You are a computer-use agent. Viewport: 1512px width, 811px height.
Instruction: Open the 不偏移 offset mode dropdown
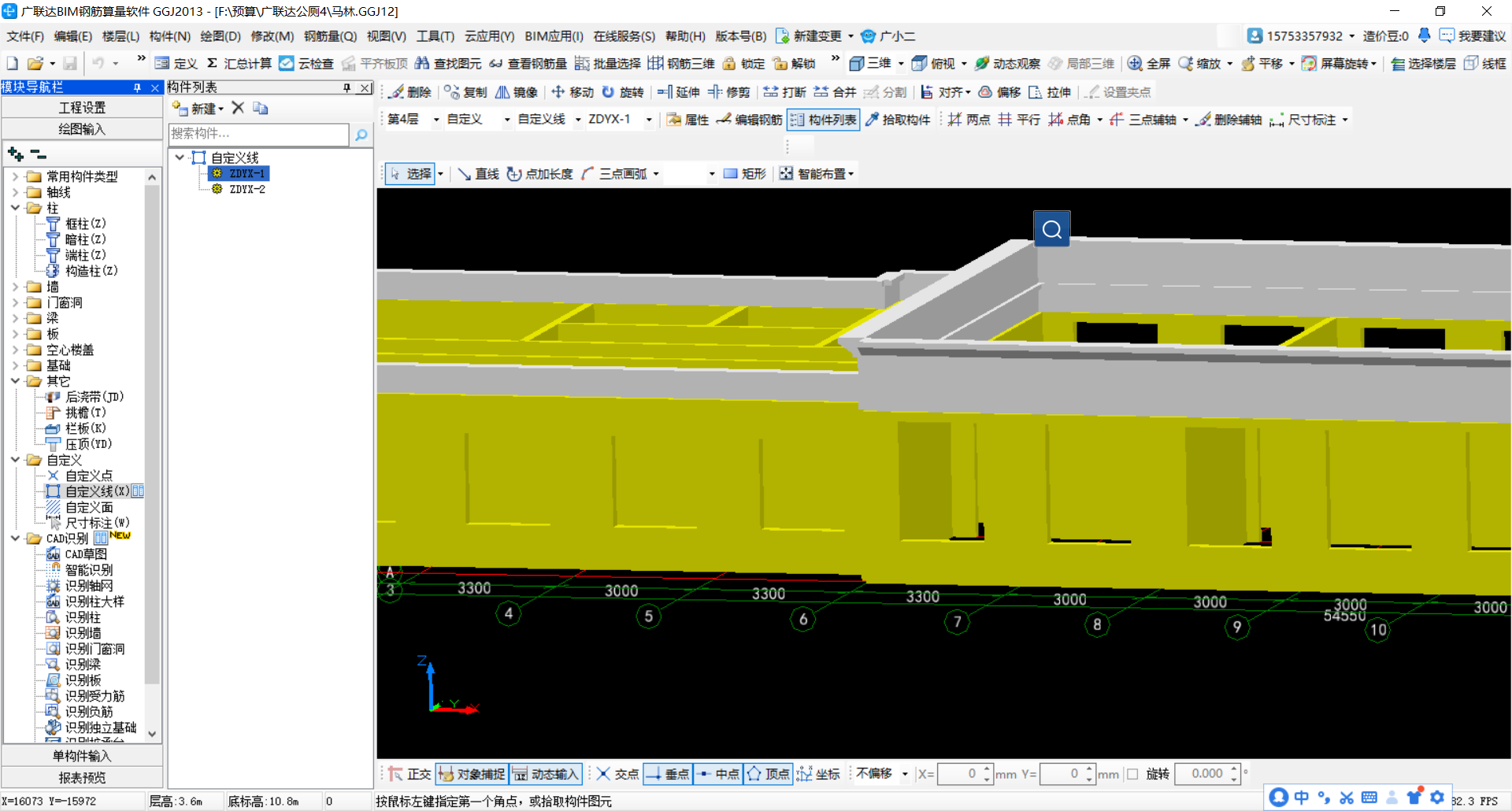click(x=905, y=774)
